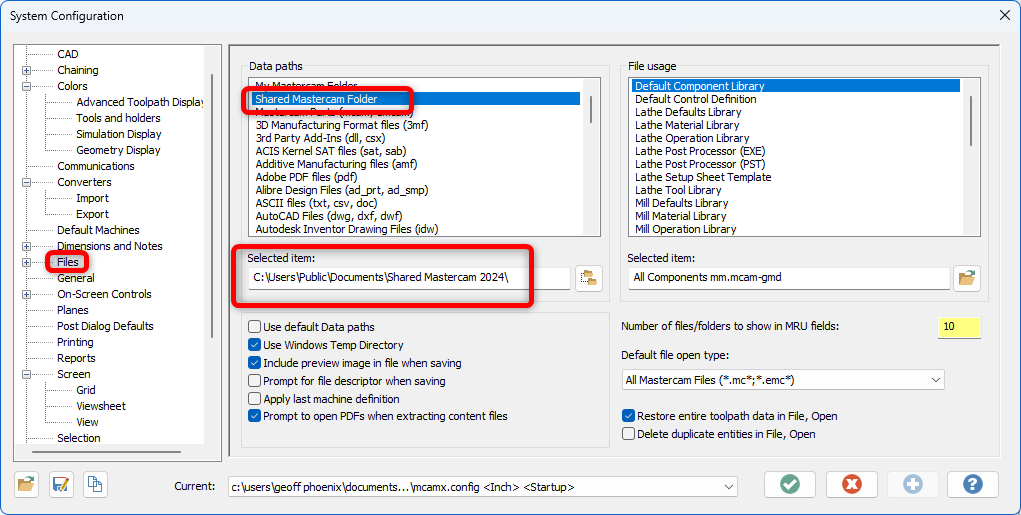Browse for Data paths folder icon

pos(589,278)
